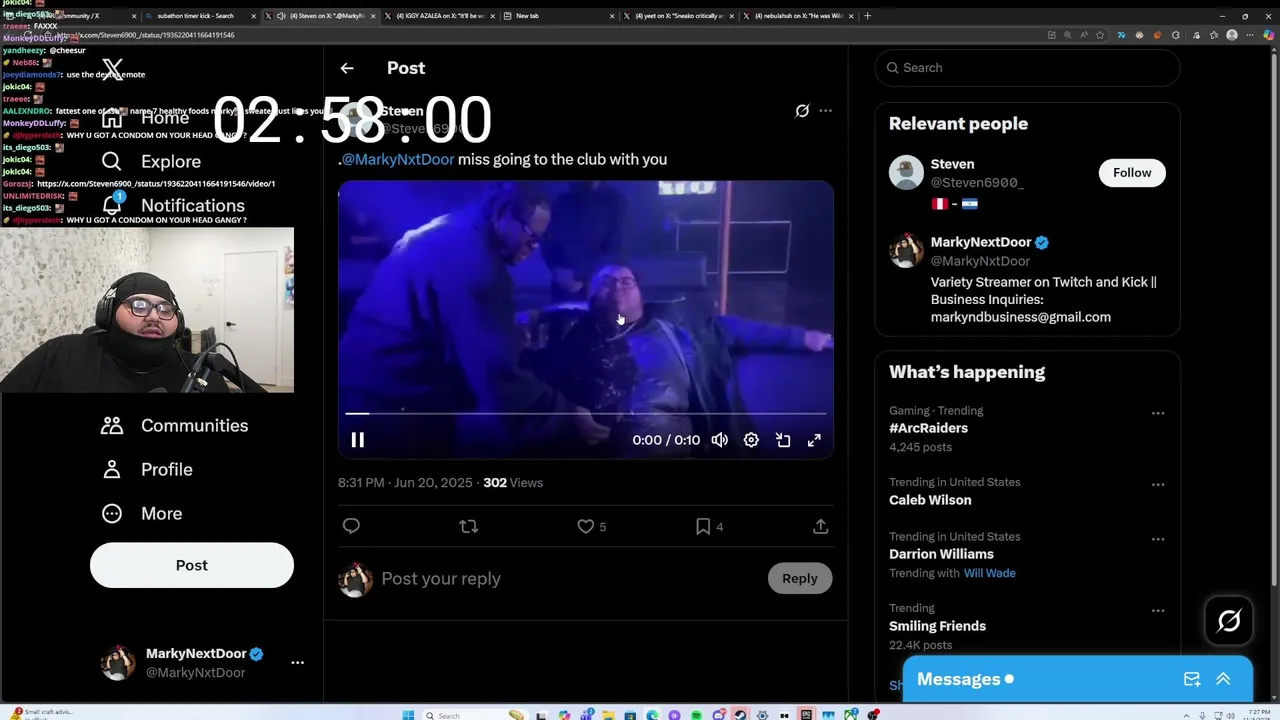Open X home via the X logo
The image size is (1280, 720).
(112, 69)
